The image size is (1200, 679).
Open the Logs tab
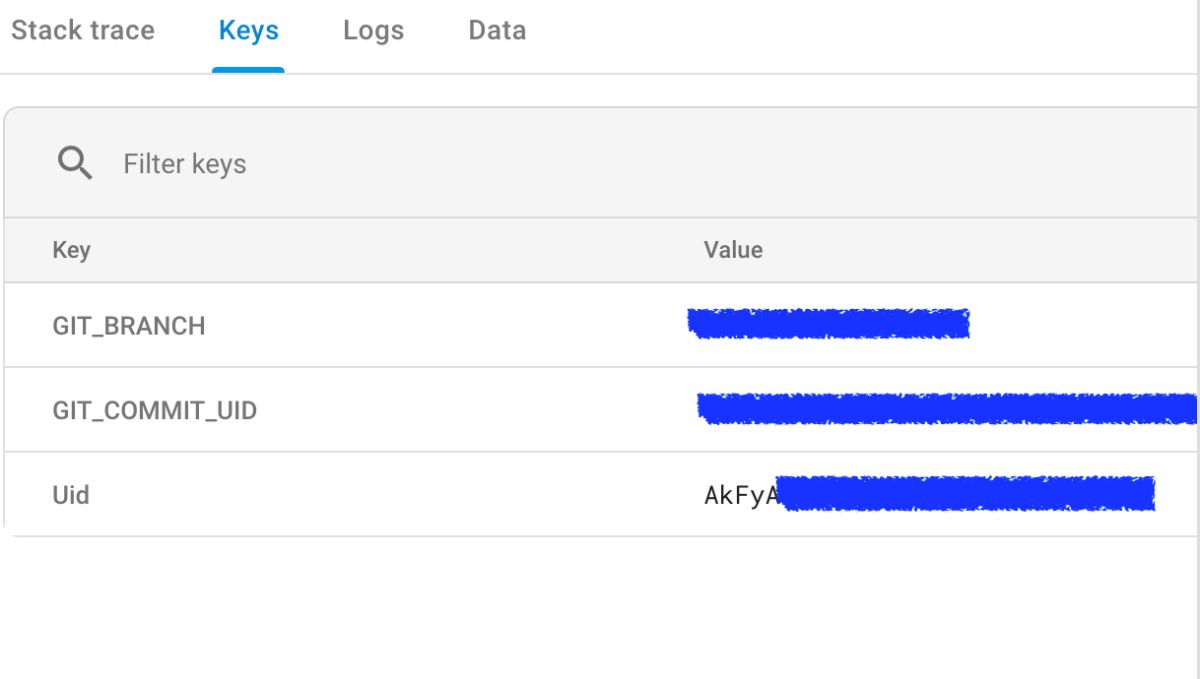(x=373, y=31)
